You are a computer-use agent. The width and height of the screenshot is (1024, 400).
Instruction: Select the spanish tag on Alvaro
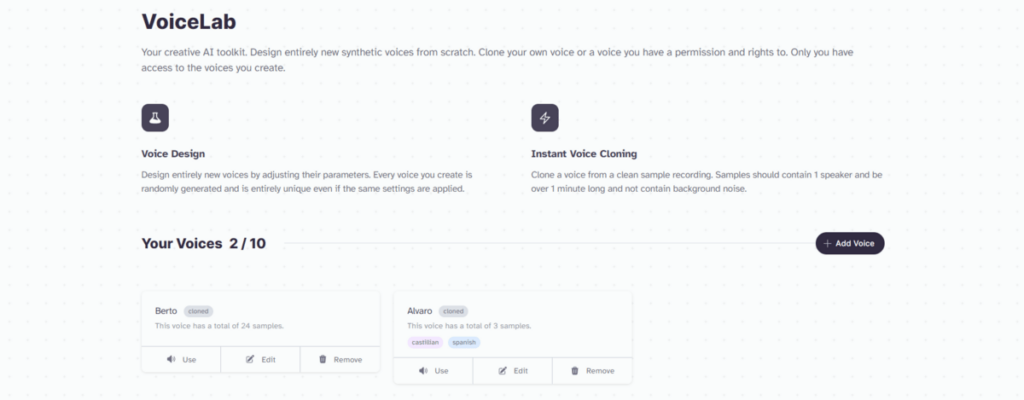pos(464,342)
